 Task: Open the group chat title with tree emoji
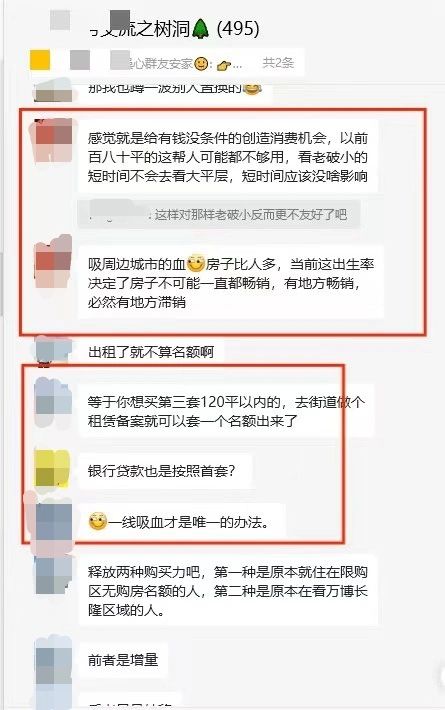pos(174,29)
